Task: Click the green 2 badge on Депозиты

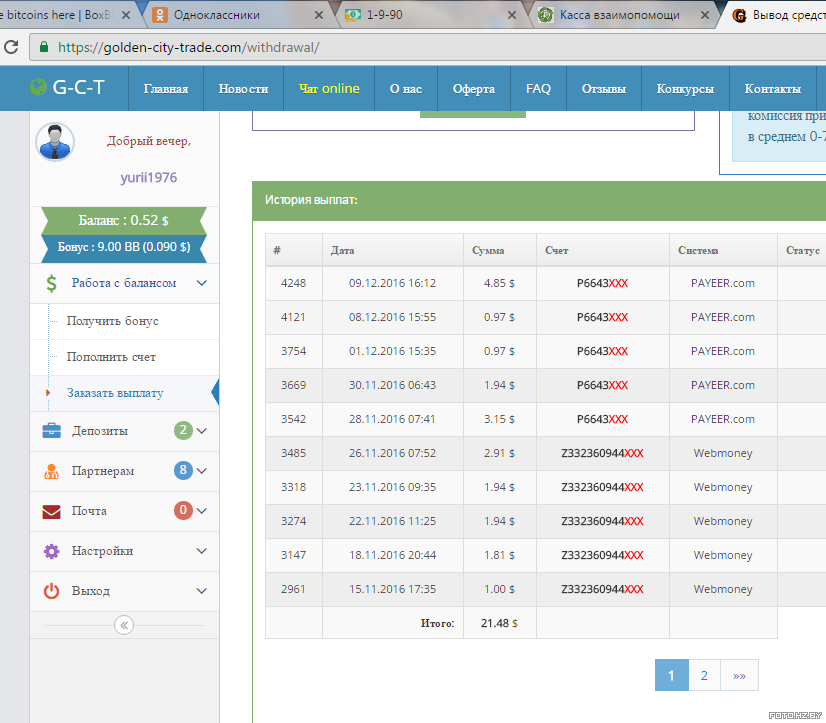Action: tap(183, 431)
